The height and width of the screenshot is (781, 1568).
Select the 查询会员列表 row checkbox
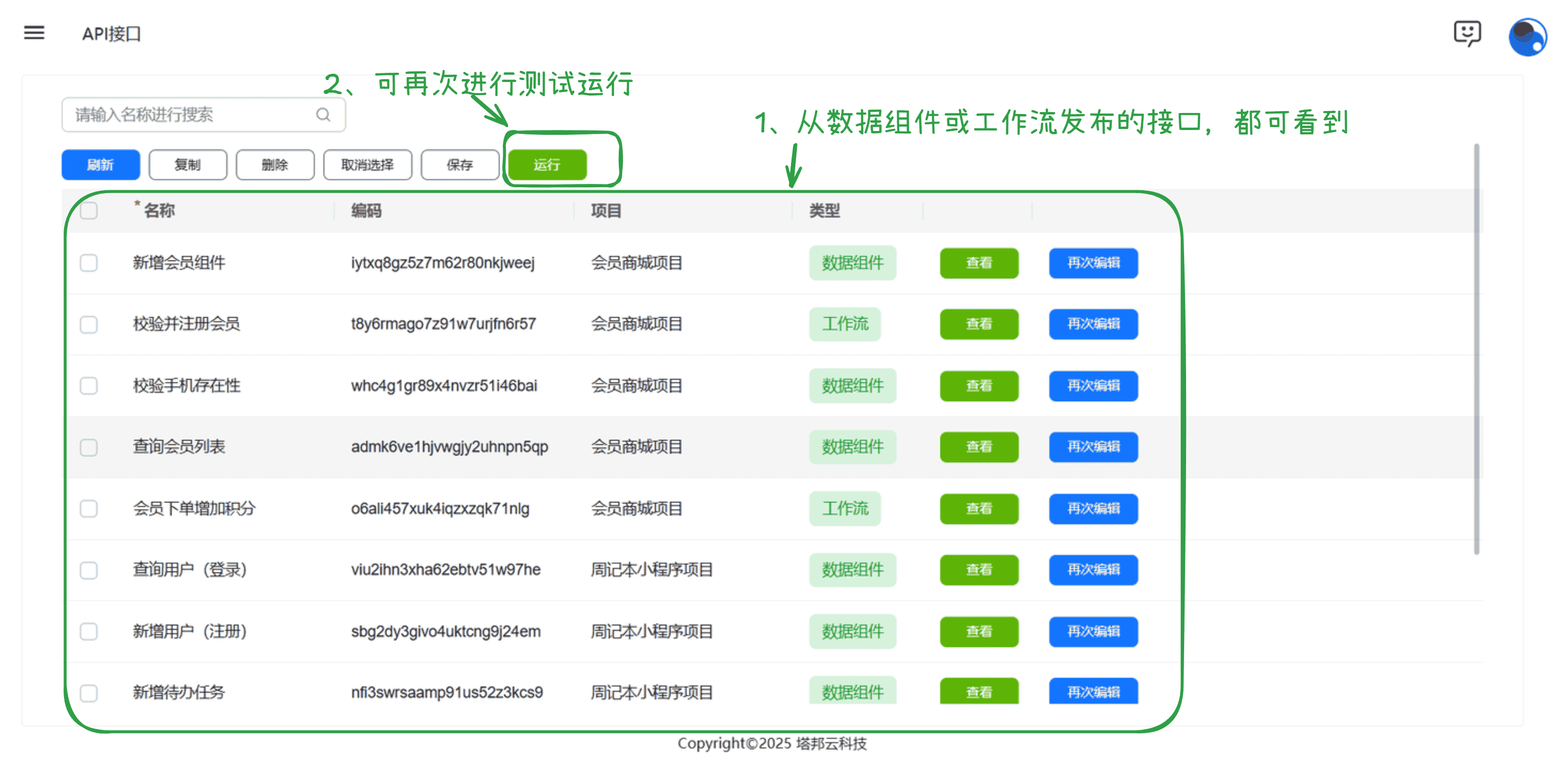[89, 447]
